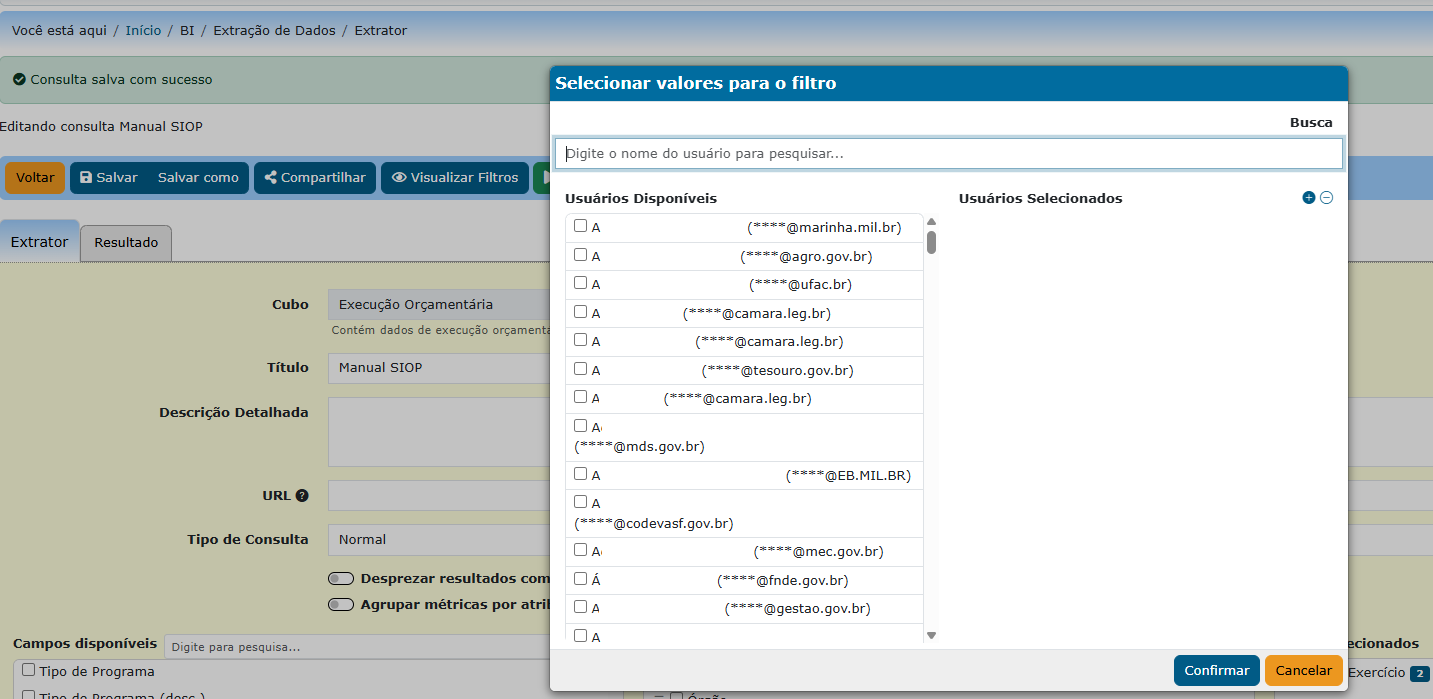Viewport: 1433px width, 699px height.
Task: Click the Salvar button with floppy disk icon
Action: point(109,177)
